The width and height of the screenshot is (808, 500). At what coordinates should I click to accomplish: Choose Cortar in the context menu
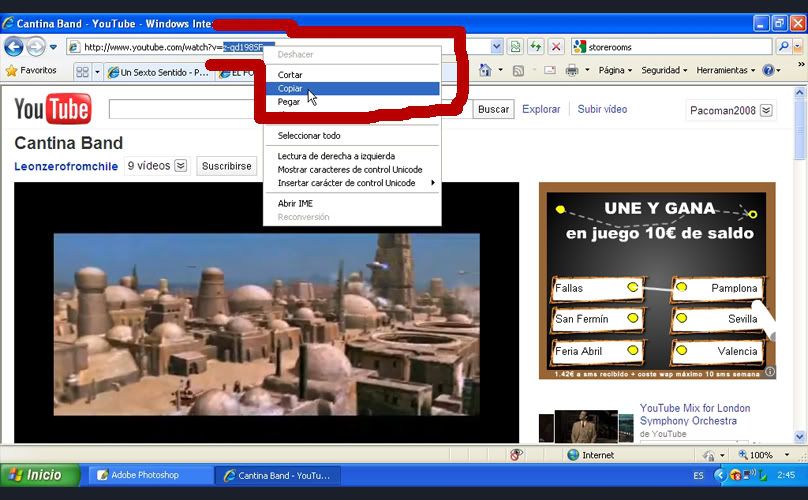point(352,75)
